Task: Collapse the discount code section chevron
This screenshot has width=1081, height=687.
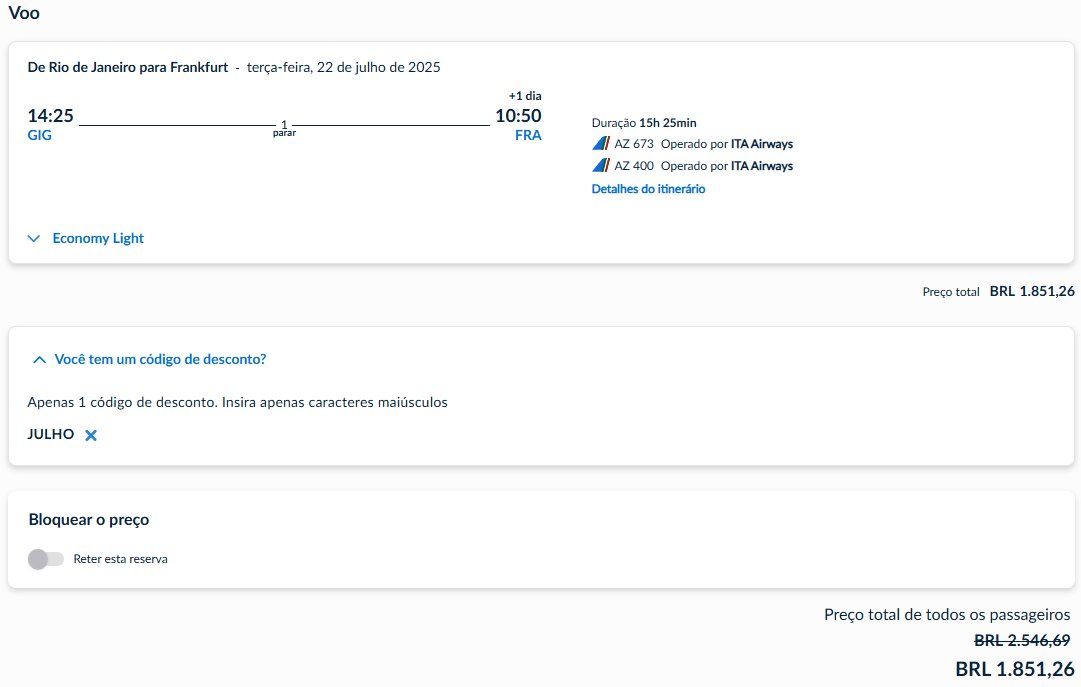Action: 39,359
